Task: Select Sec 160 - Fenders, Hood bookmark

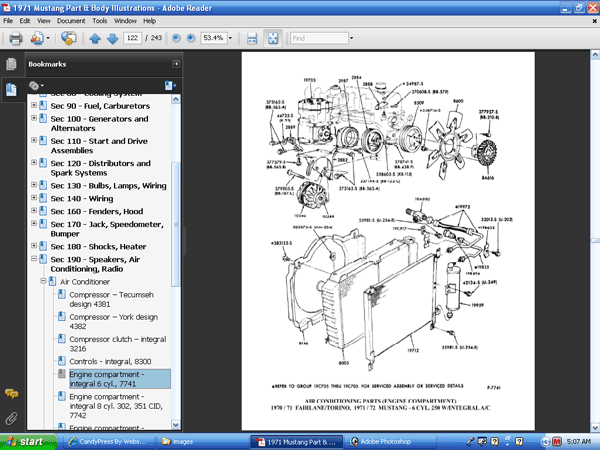Action: [97, 211]
